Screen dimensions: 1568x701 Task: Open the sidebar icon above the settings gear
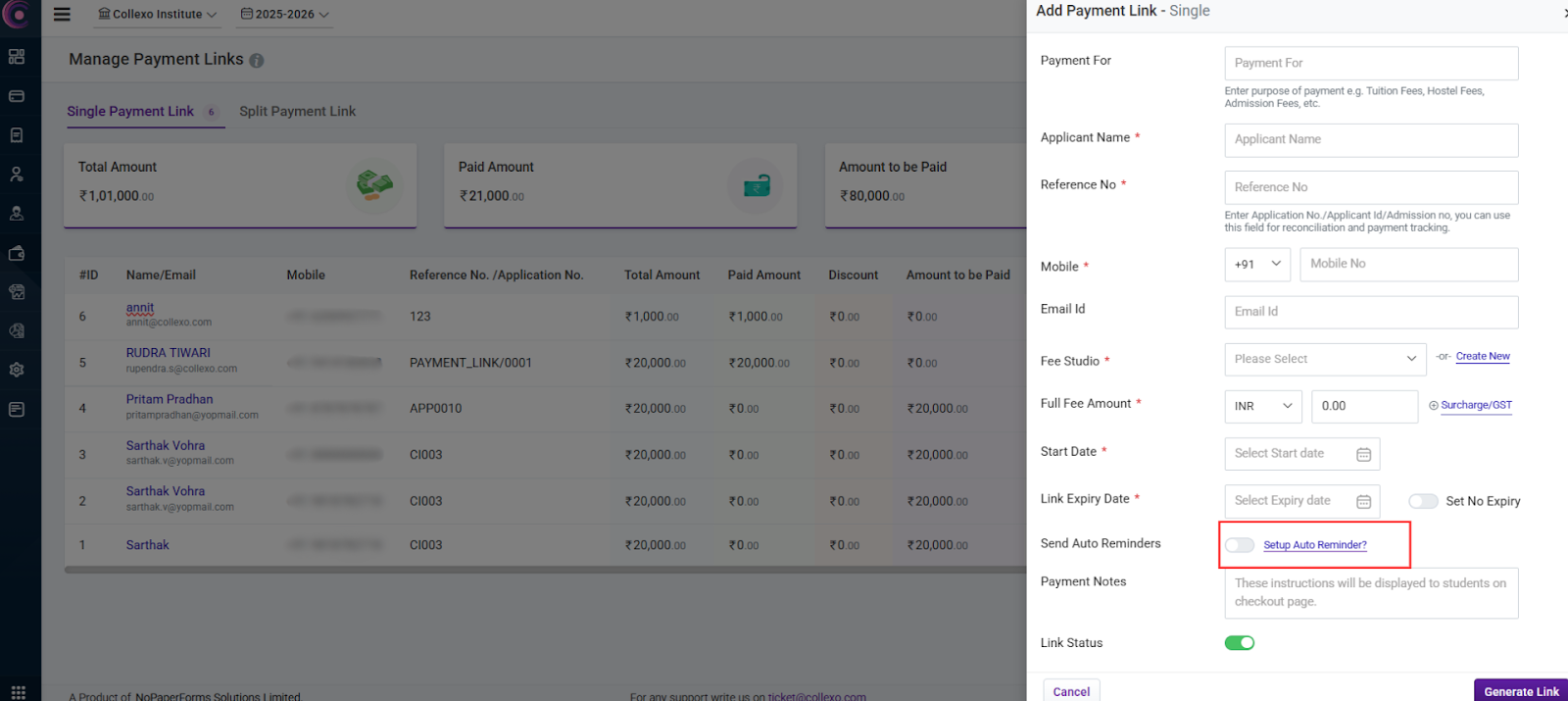tap(17, 331)
